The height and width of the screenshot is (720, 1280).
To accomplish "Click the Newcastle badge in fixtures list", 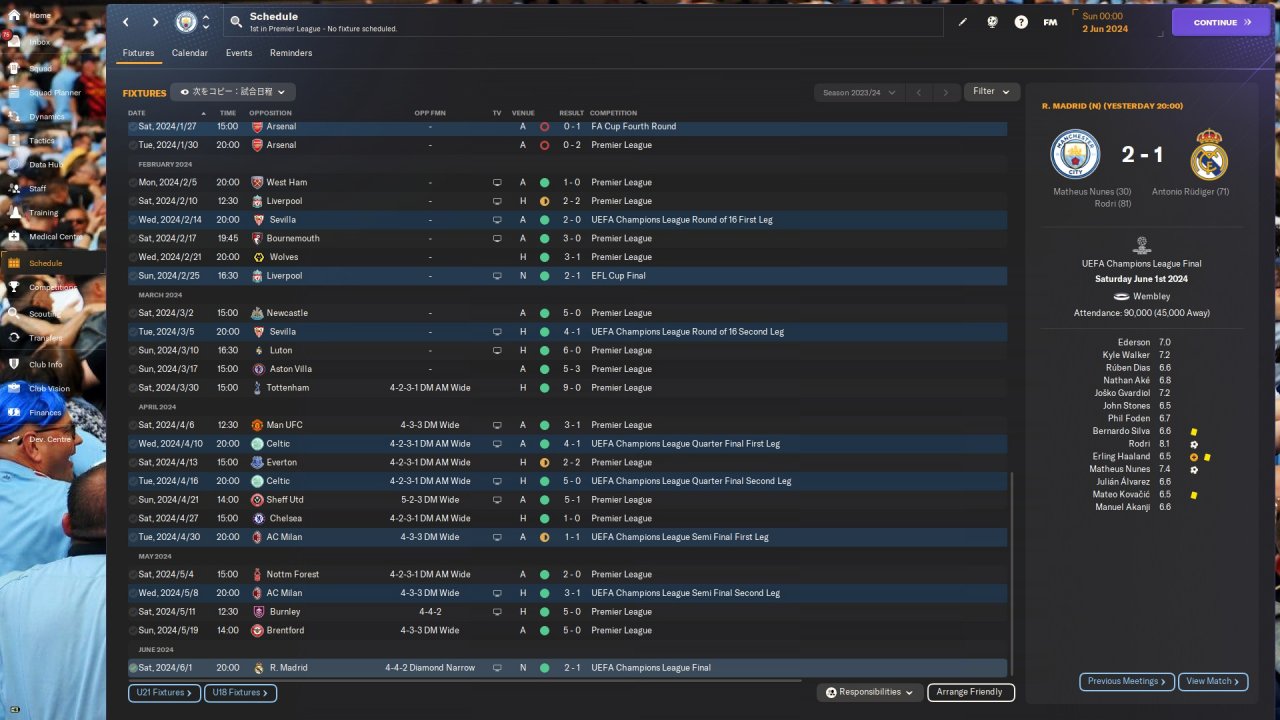I will coord(257,313).
